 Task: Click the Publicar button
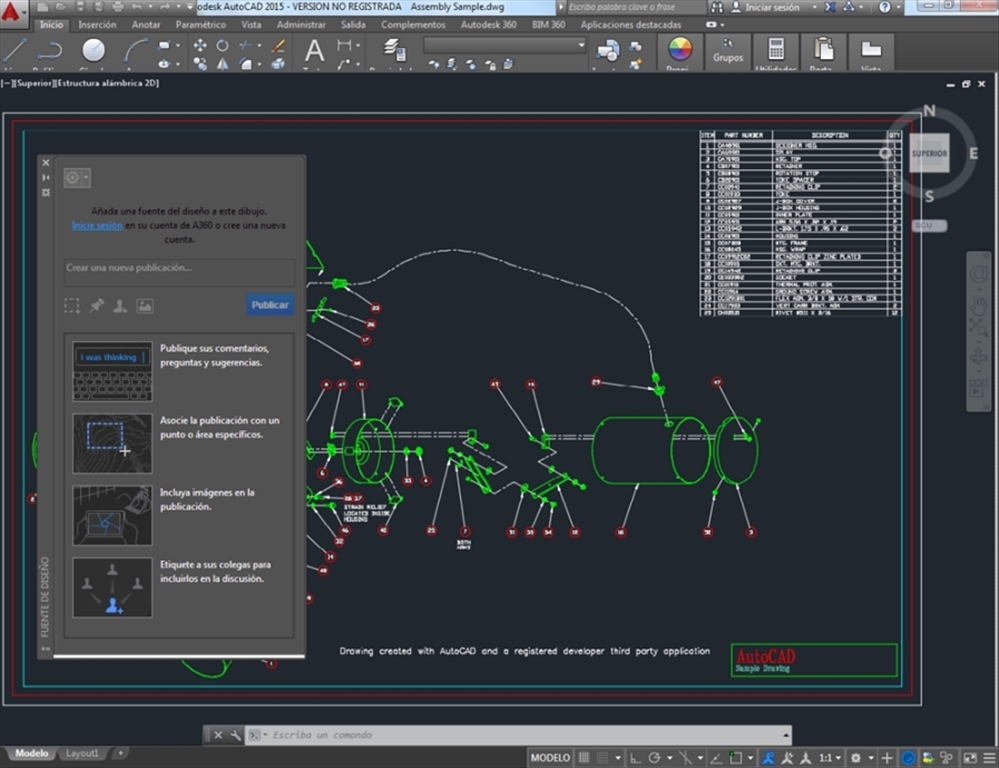point(270,305)
